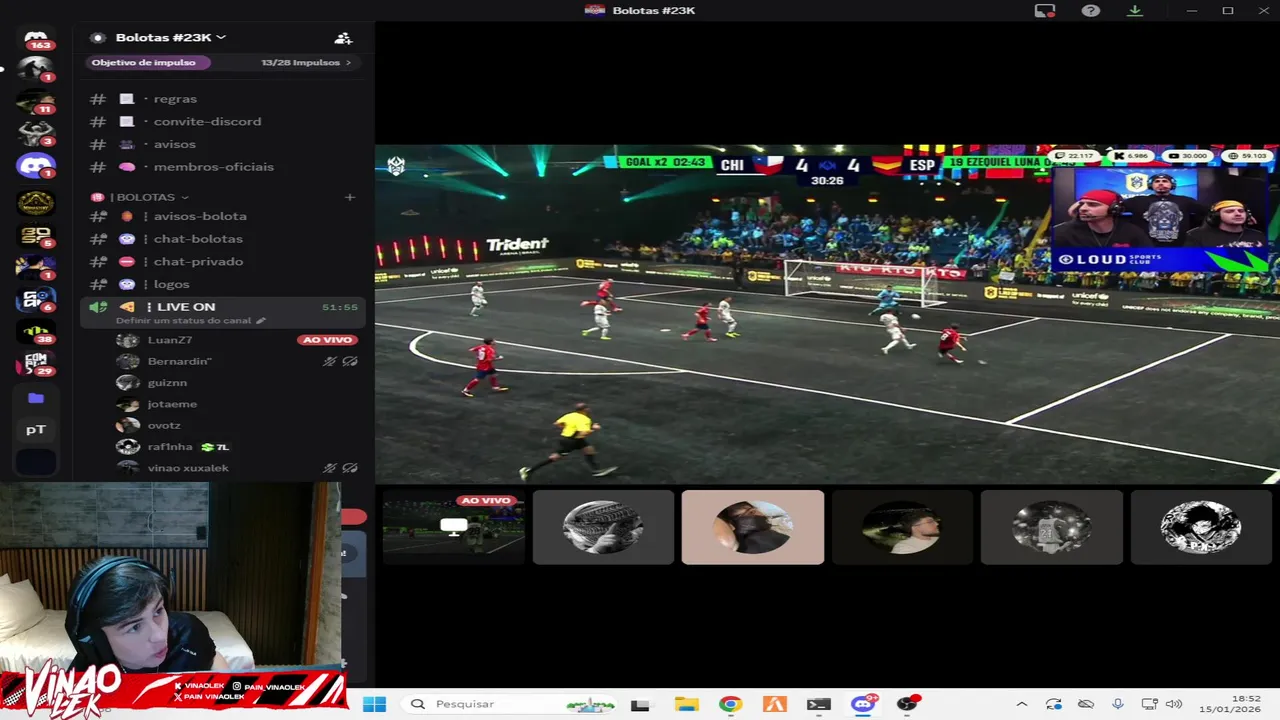This screenshot has width=1280, height=720.
Task: Click the plus icon to create a BOLOTAS channel
Action: (350, 197)
